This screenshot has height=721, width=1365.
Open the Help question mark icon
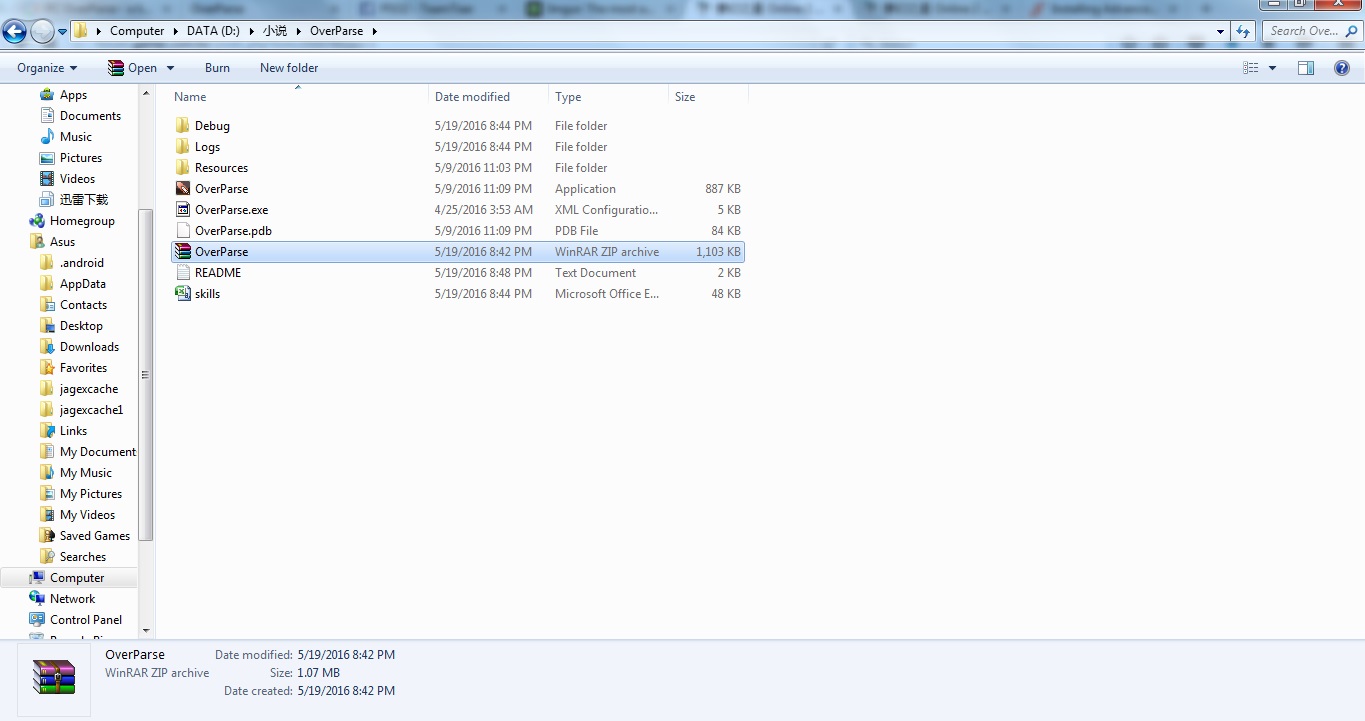coord(1342,68)
